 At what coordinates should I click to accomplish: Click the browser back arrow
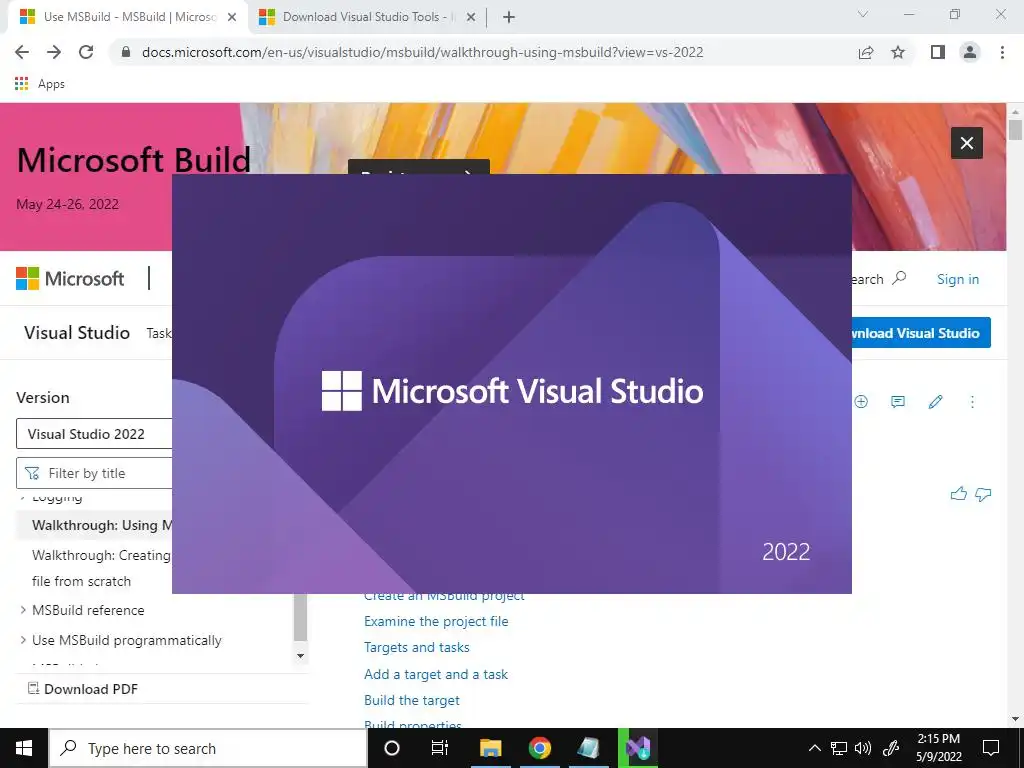pos(22,52)
